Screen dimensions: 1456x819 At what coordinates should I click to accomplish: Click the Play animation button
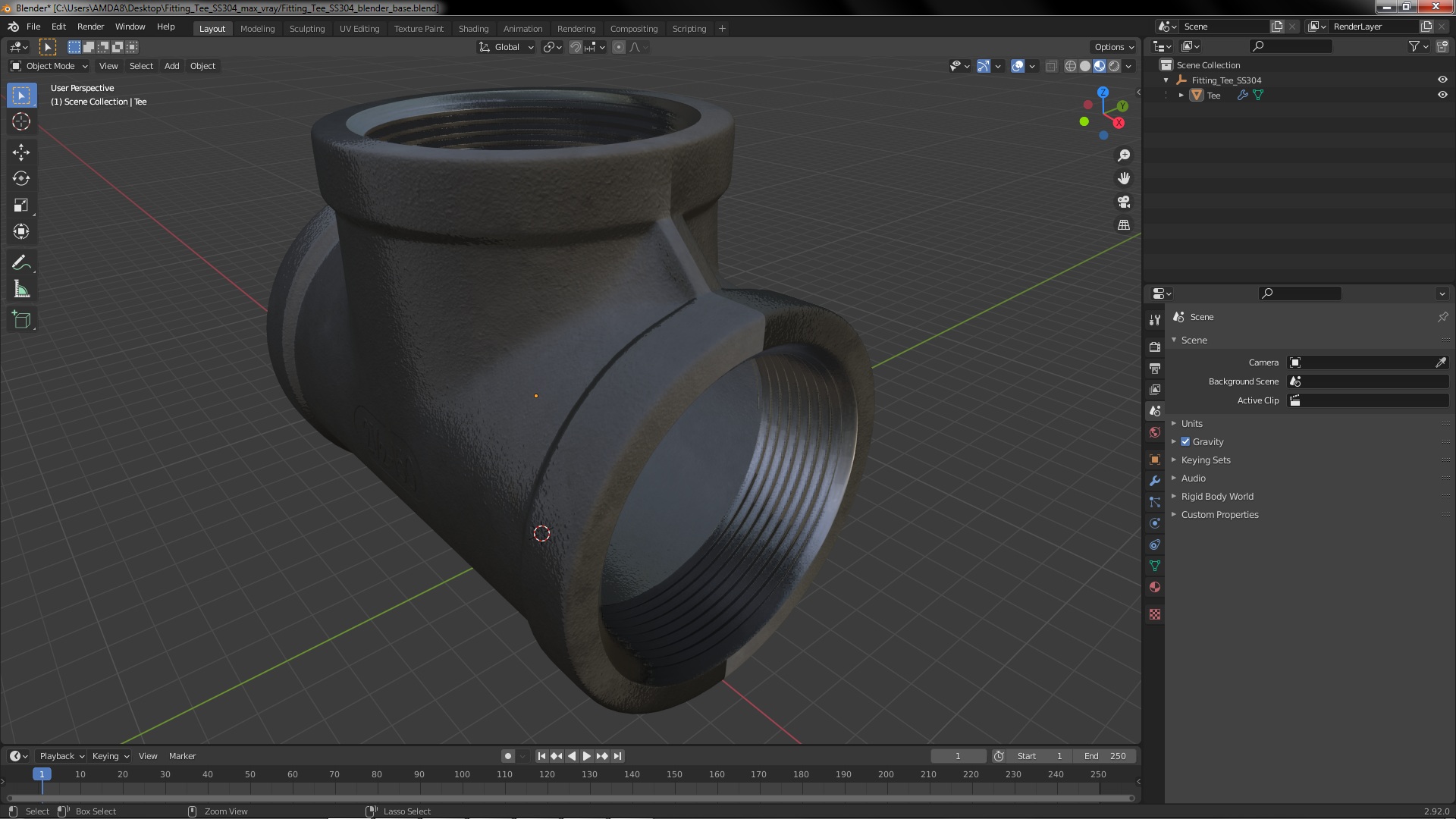[587, 756]
